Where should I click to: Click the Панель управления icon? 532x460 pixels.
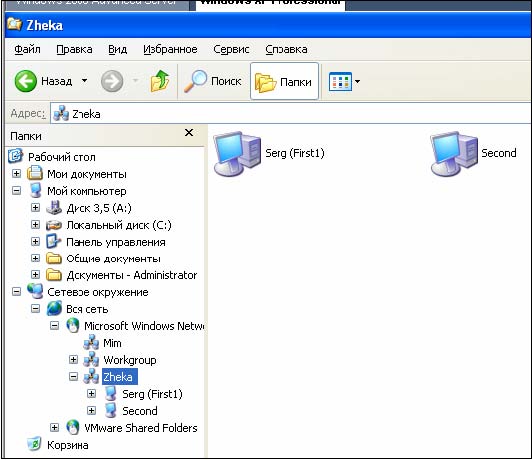click(x=54, y=241)
